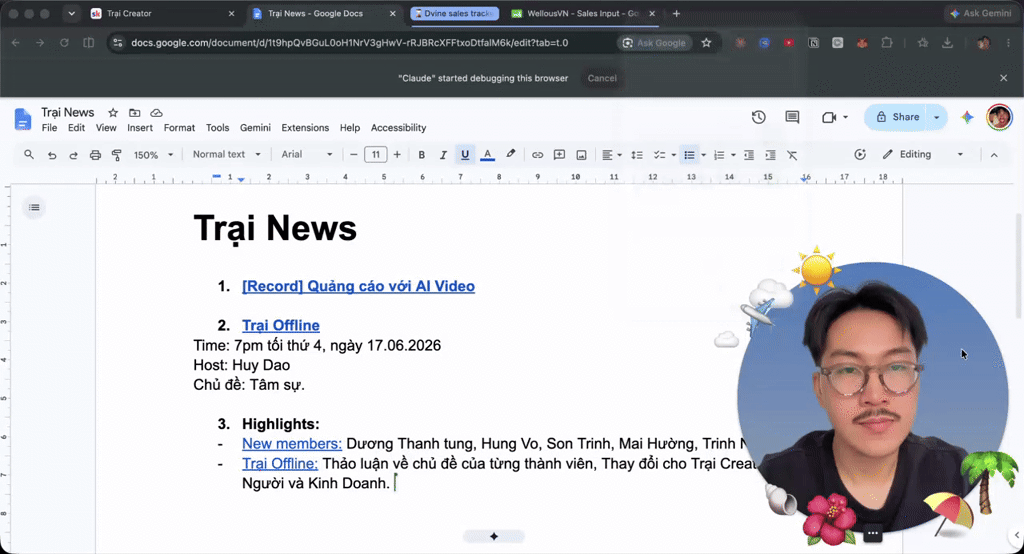Image resolution: width=1024 pixels, height=554 pixels.
Task: Decrease the indent
Action: tap(749, 155)
